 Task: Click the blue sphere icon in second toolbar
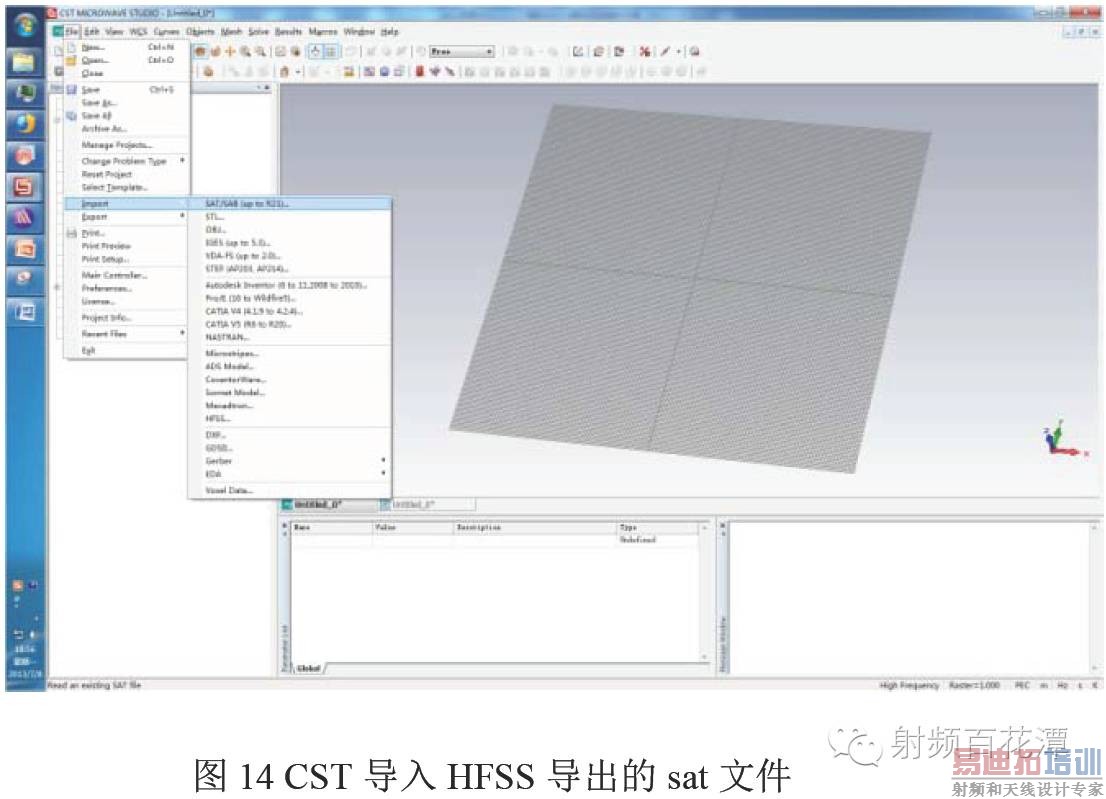pos(385,71)
